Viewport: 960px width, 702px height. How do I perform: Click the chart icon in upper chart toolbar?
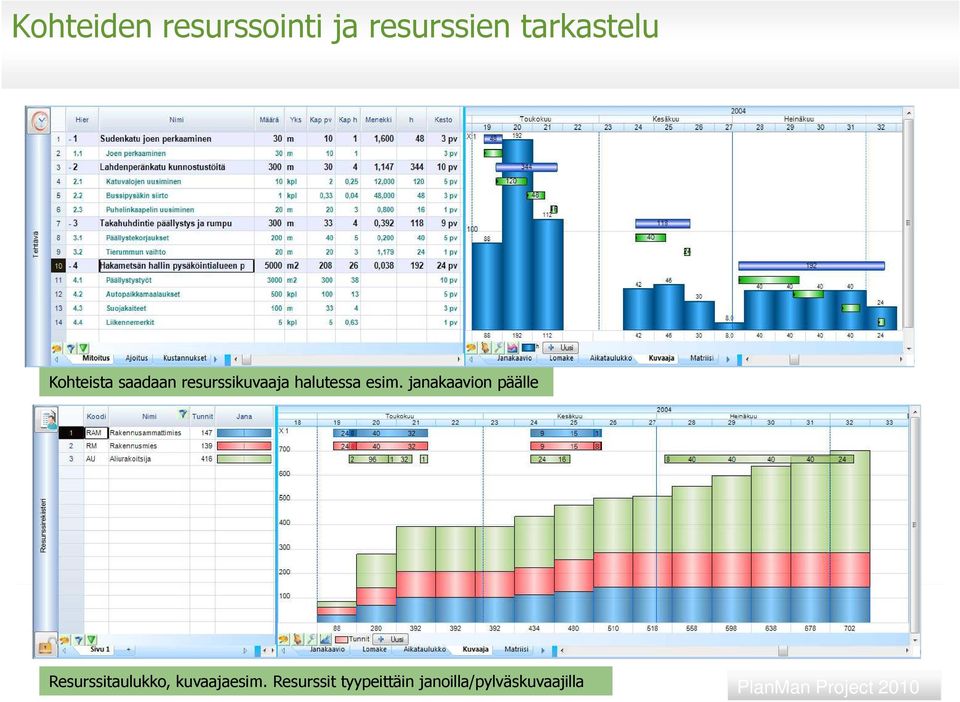(x=512, y=348)
